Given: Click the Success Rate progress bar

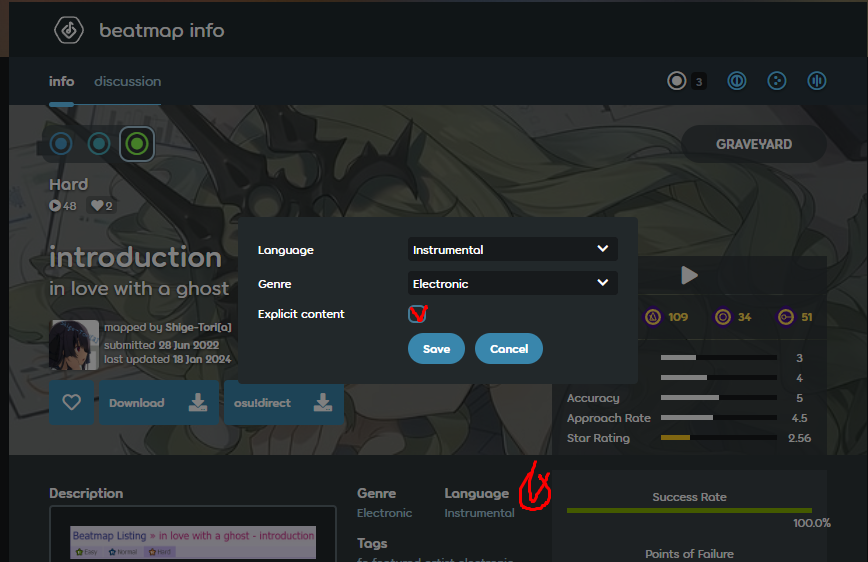Looking at the screenshot, I should tap(689, 510).
